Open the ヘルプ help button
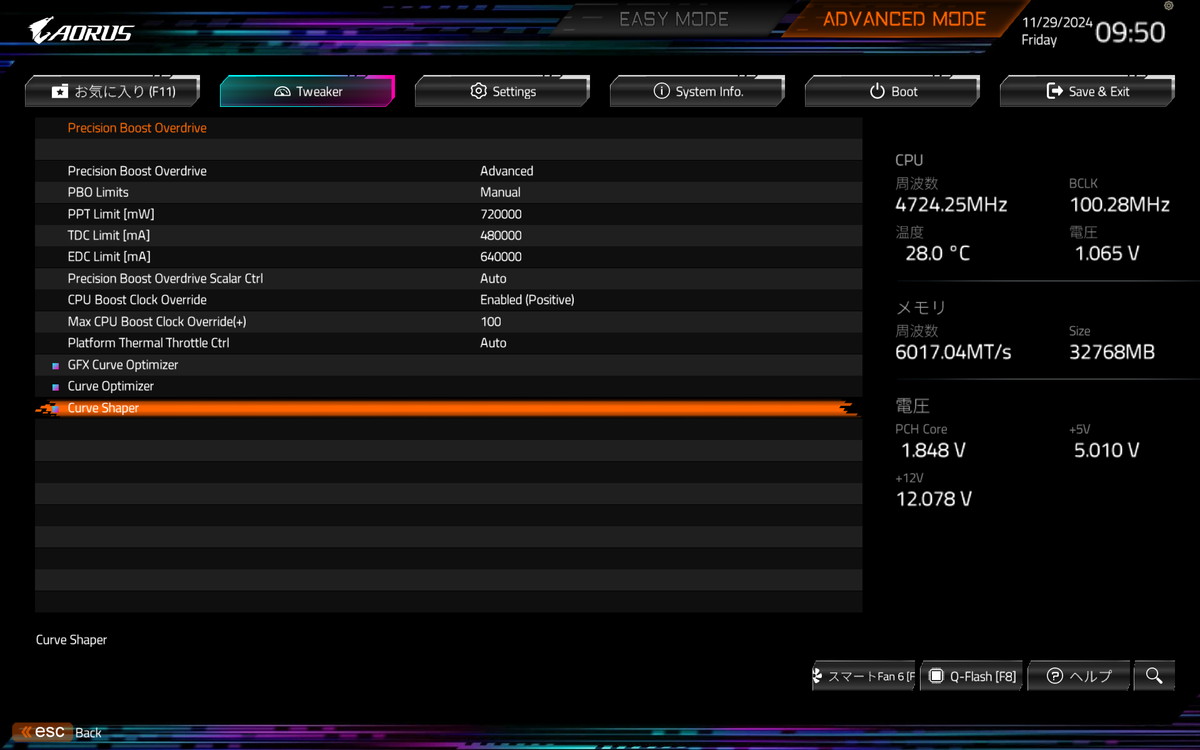This screenshot has height=750, width=1200. tap(1079, 676)
